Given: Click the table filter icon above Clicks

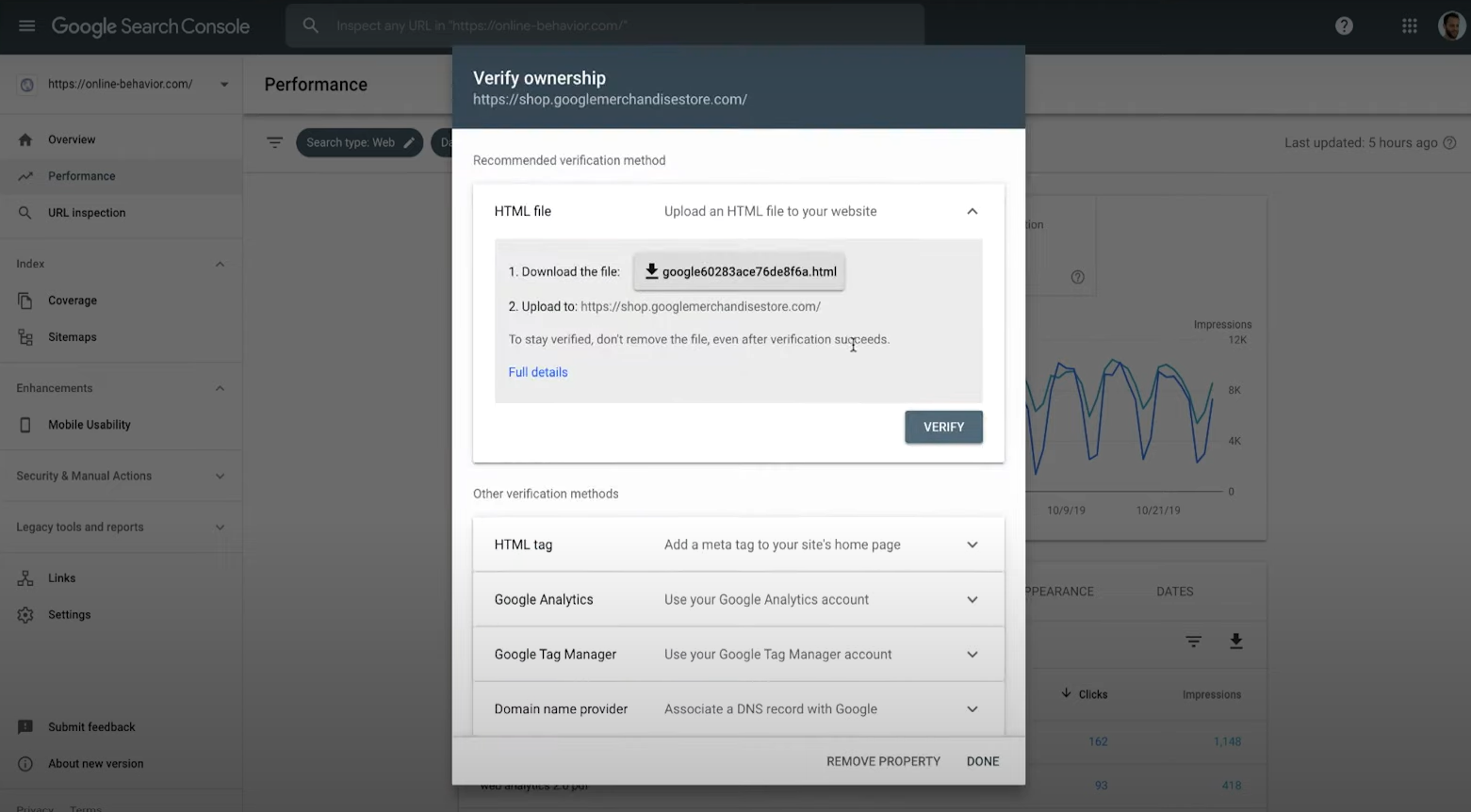Looking at the screenshot, I should [x=1193, y=641].
